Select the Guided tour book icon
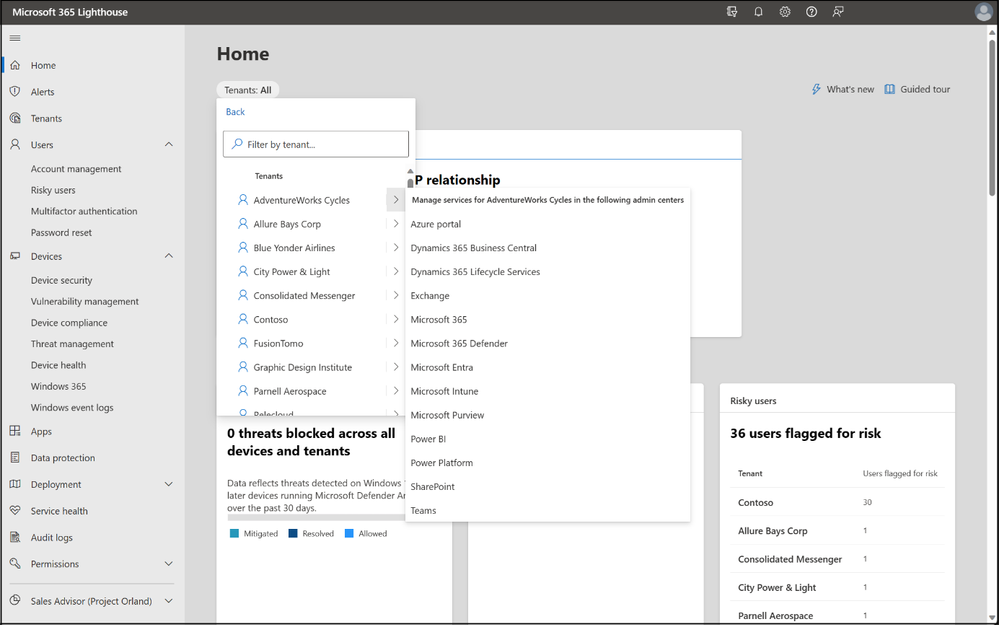The height and width of the screenshot is (625, 999). (x=889, y=89)
